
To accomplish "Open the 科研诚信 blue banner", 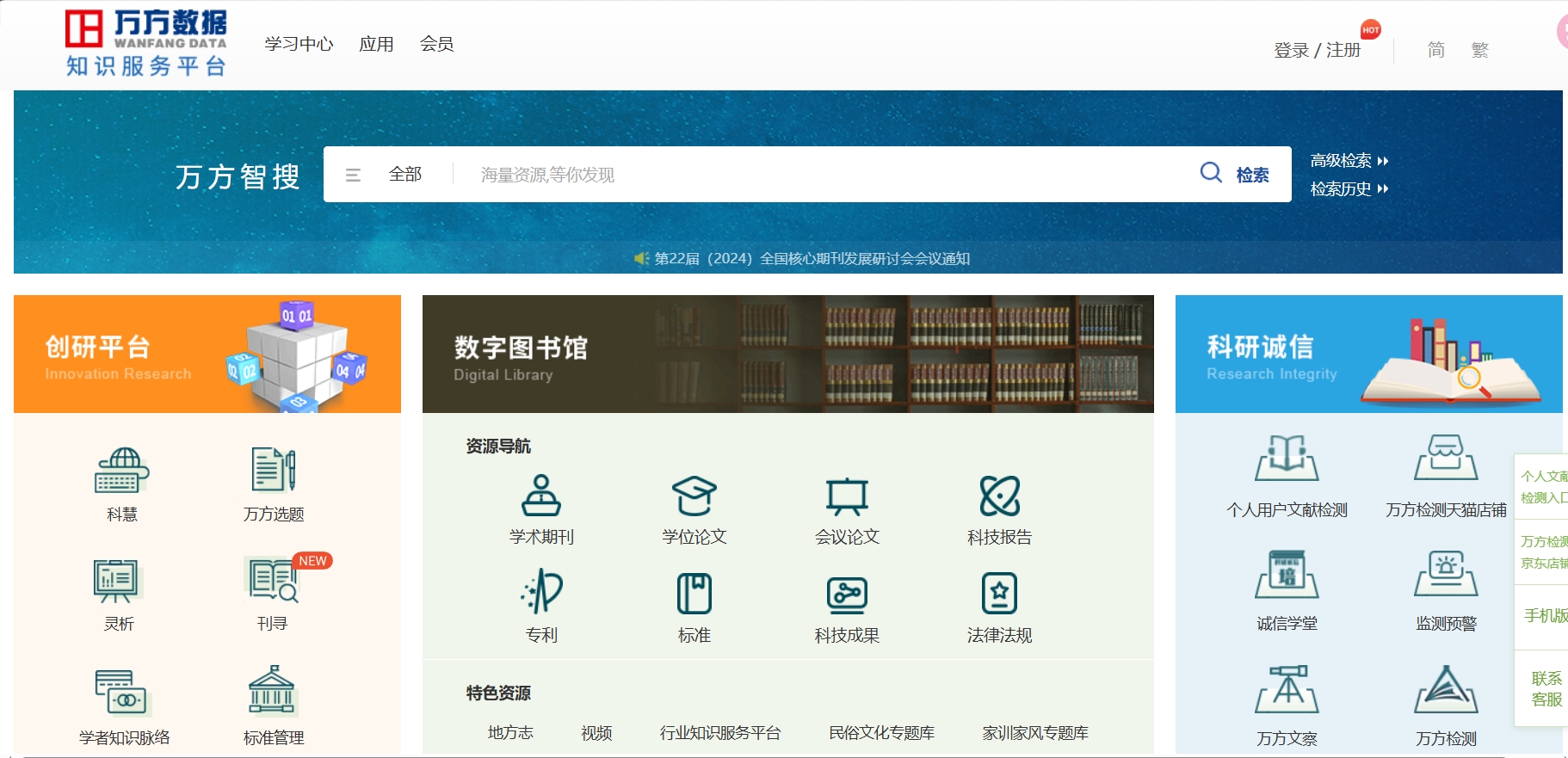I will click(1368, 354).
